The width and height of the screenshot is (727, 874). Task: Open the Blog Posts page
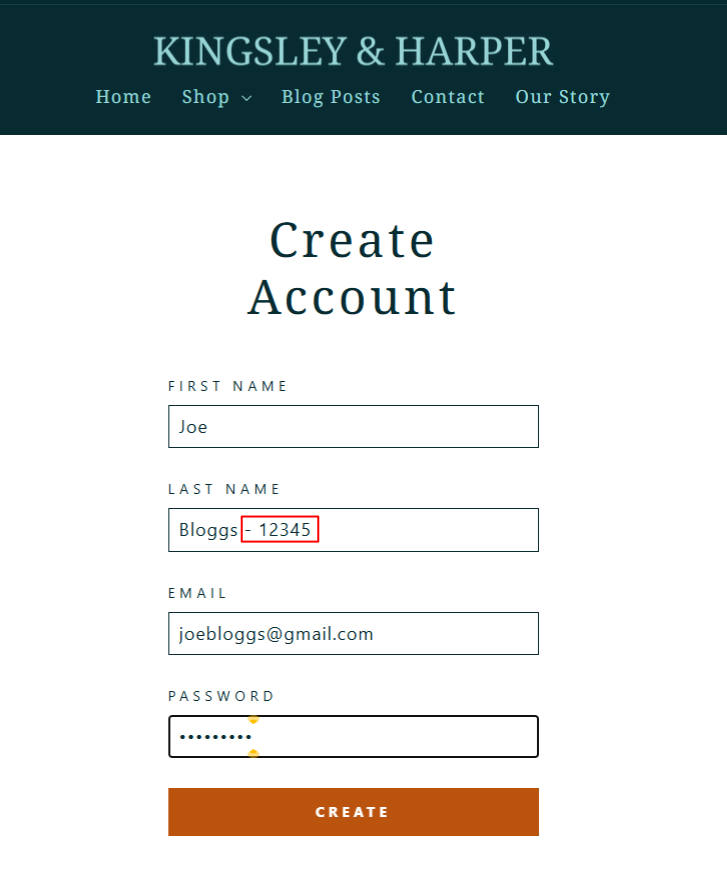click(331, 97)
